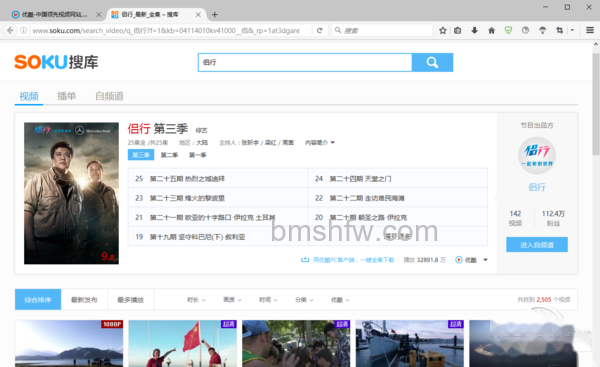The height and width of the screenshot is (367, 600).
Task: Sort results by 最新发布
Action: click(x=84, y=300)
